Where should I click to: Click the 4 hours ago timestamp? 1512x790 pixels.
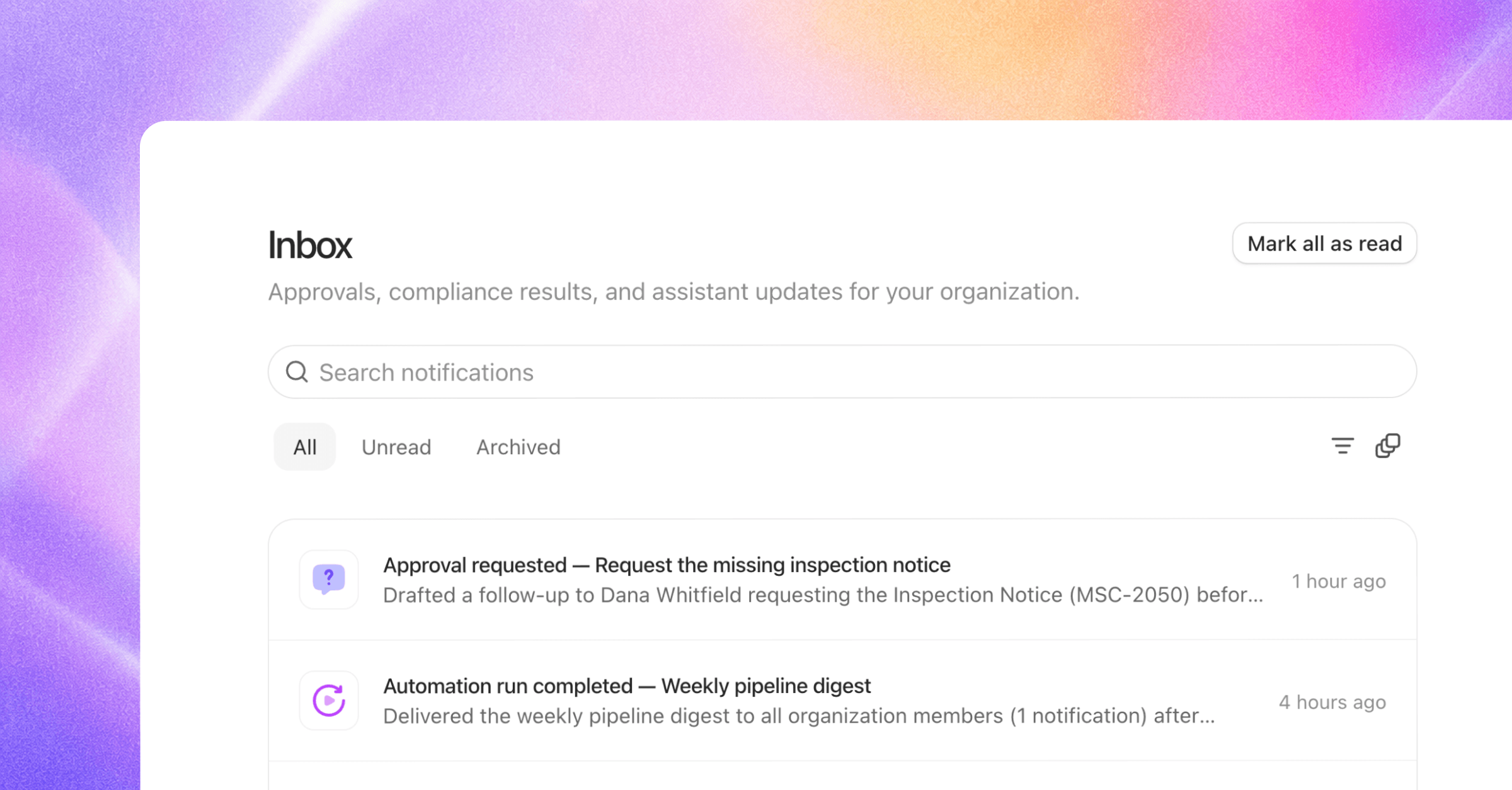tap(1332, 702)
